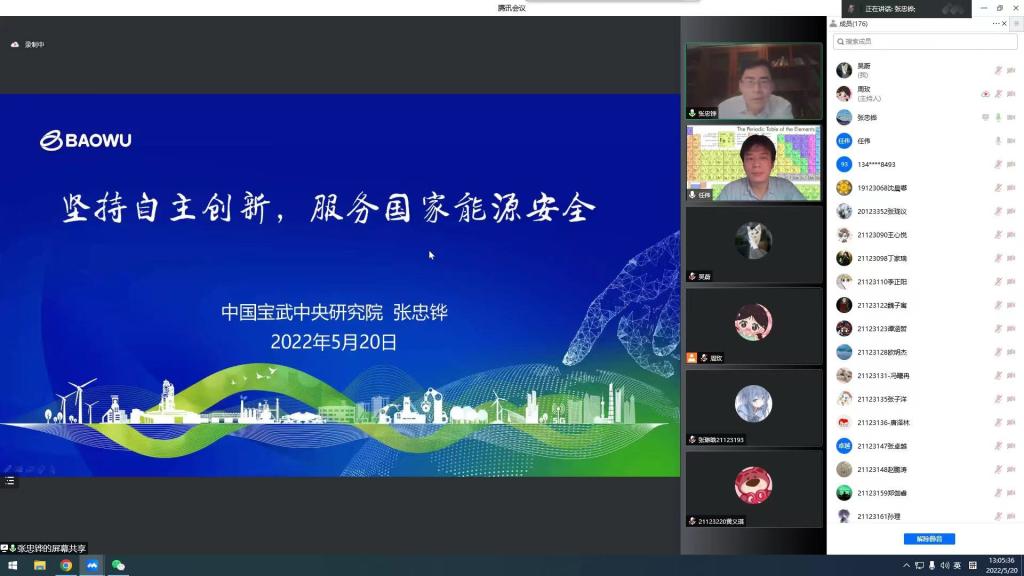Image resolution: width=1024 pixels, height=576 pixels.
Task: Close the 成员 members panel
Action: point(1006,23)
